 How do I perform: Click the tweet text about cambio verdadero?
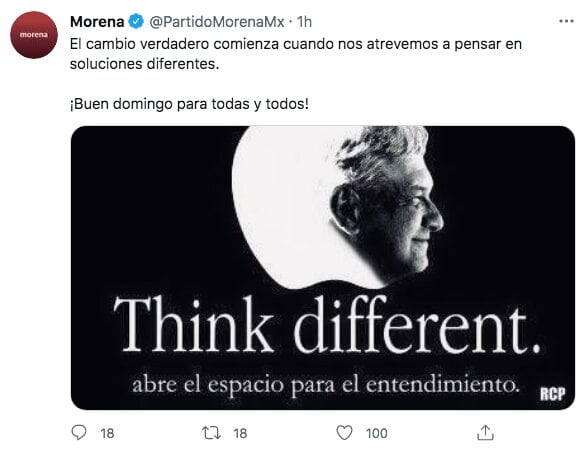pyautogui.click(x=296, y=54)
